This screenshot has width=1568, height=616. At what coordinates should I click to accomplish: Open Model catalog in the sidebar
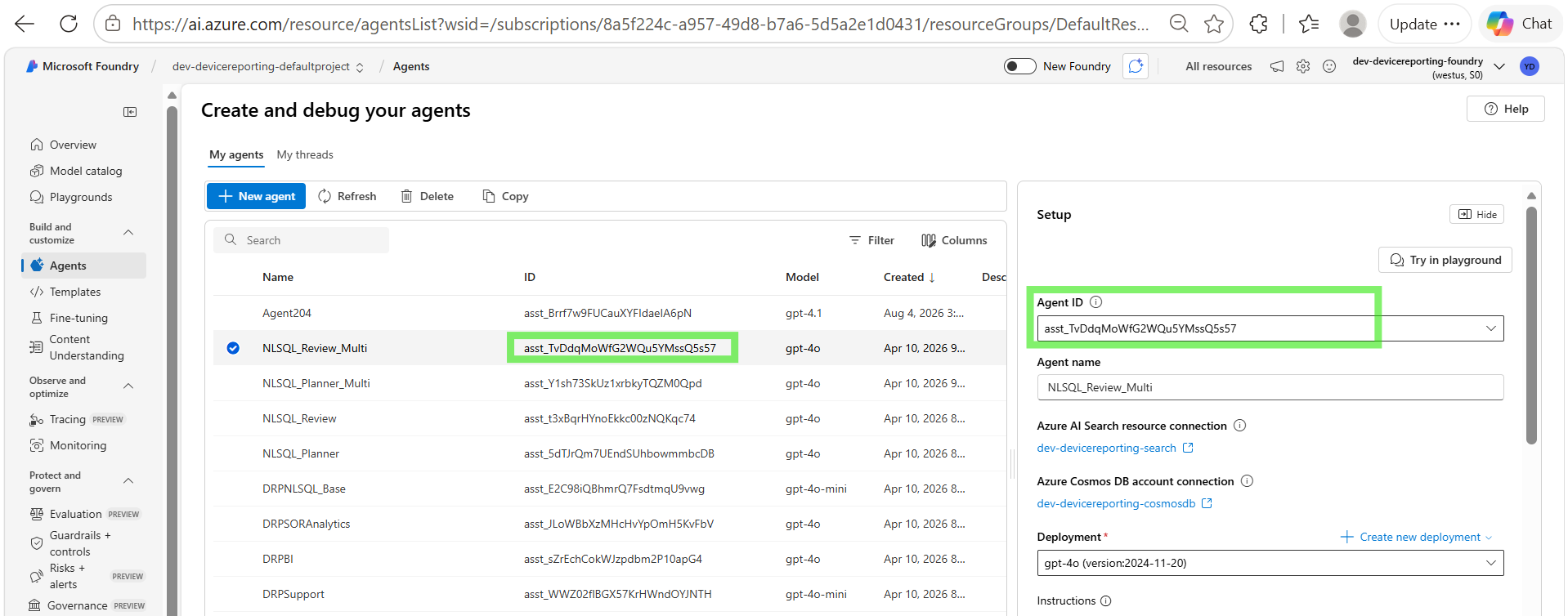pyautogui.click(x=86, y=171)
